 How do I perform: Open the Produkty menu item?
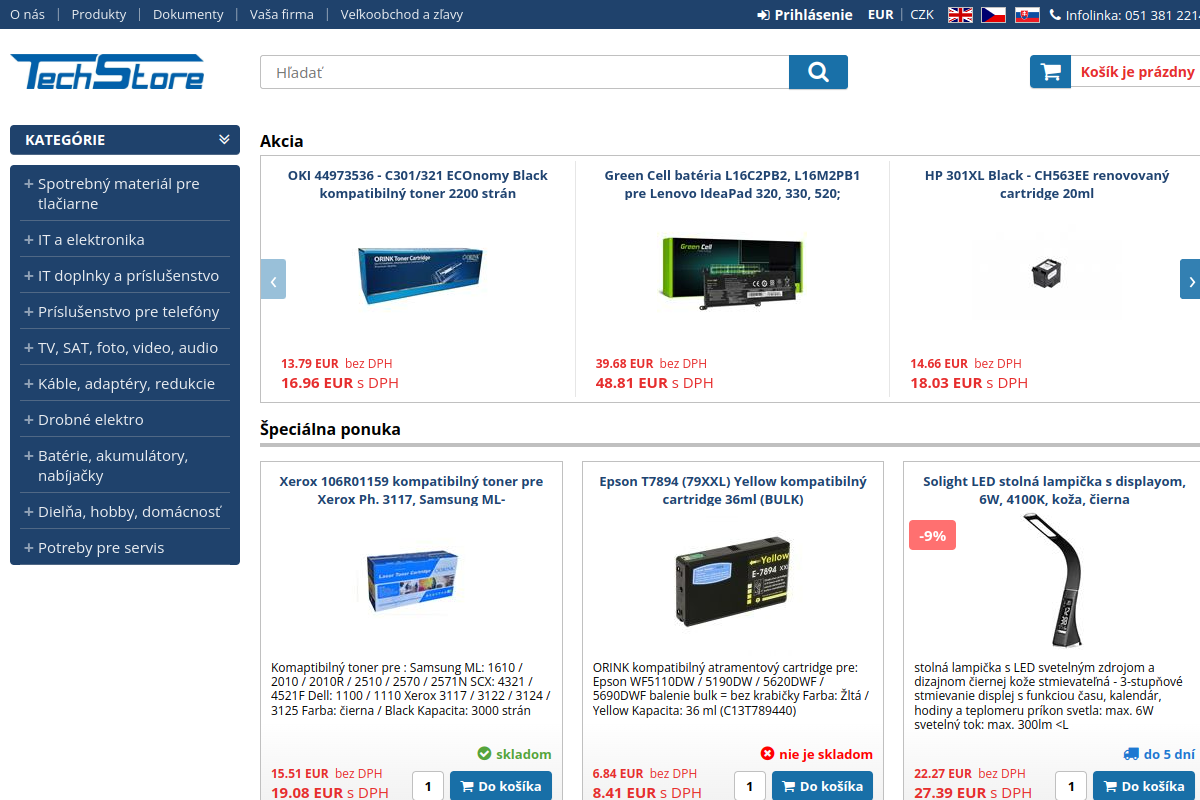99,15
